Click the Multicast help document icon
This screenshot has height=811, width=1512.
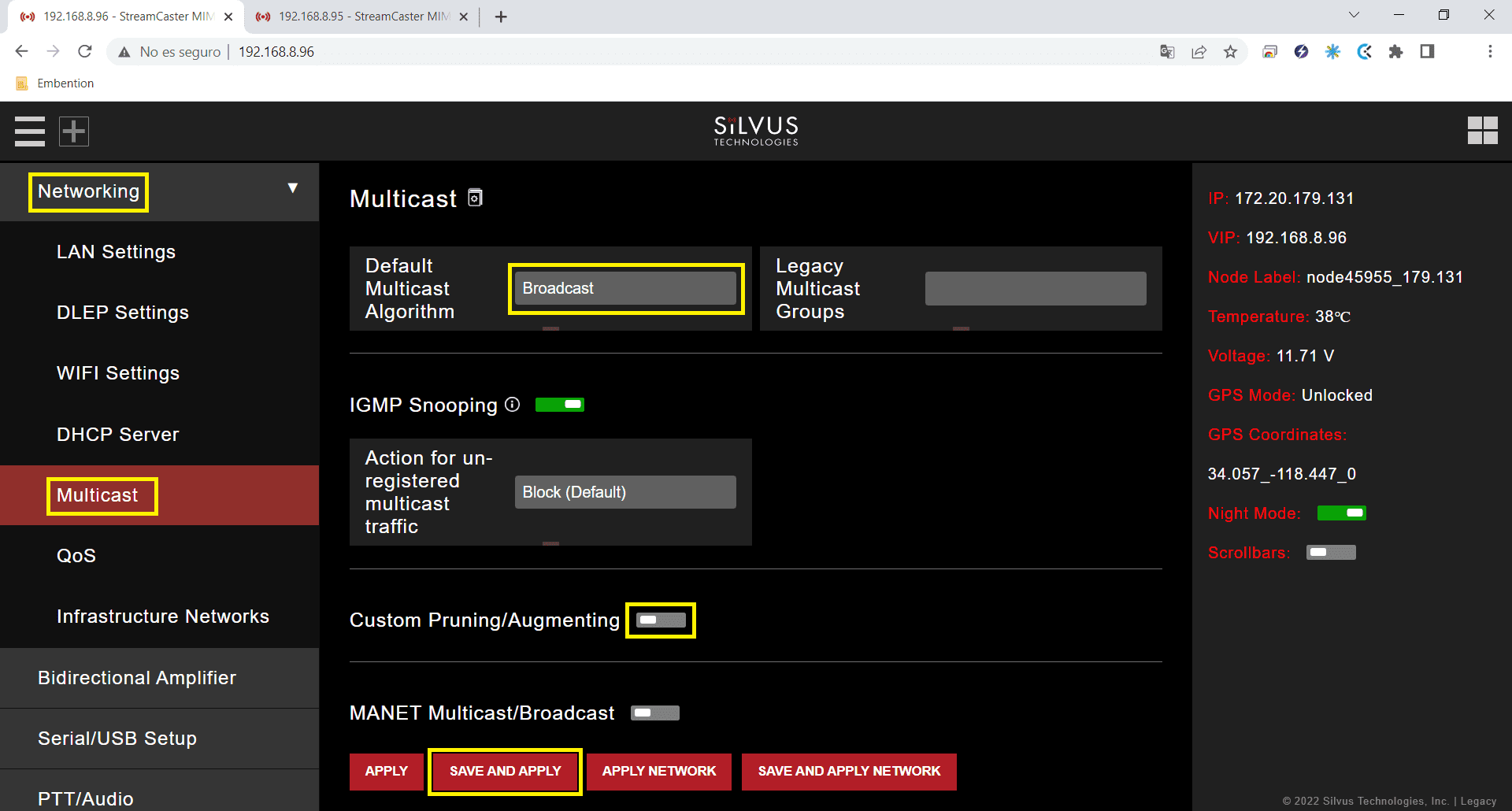point(475,198)
